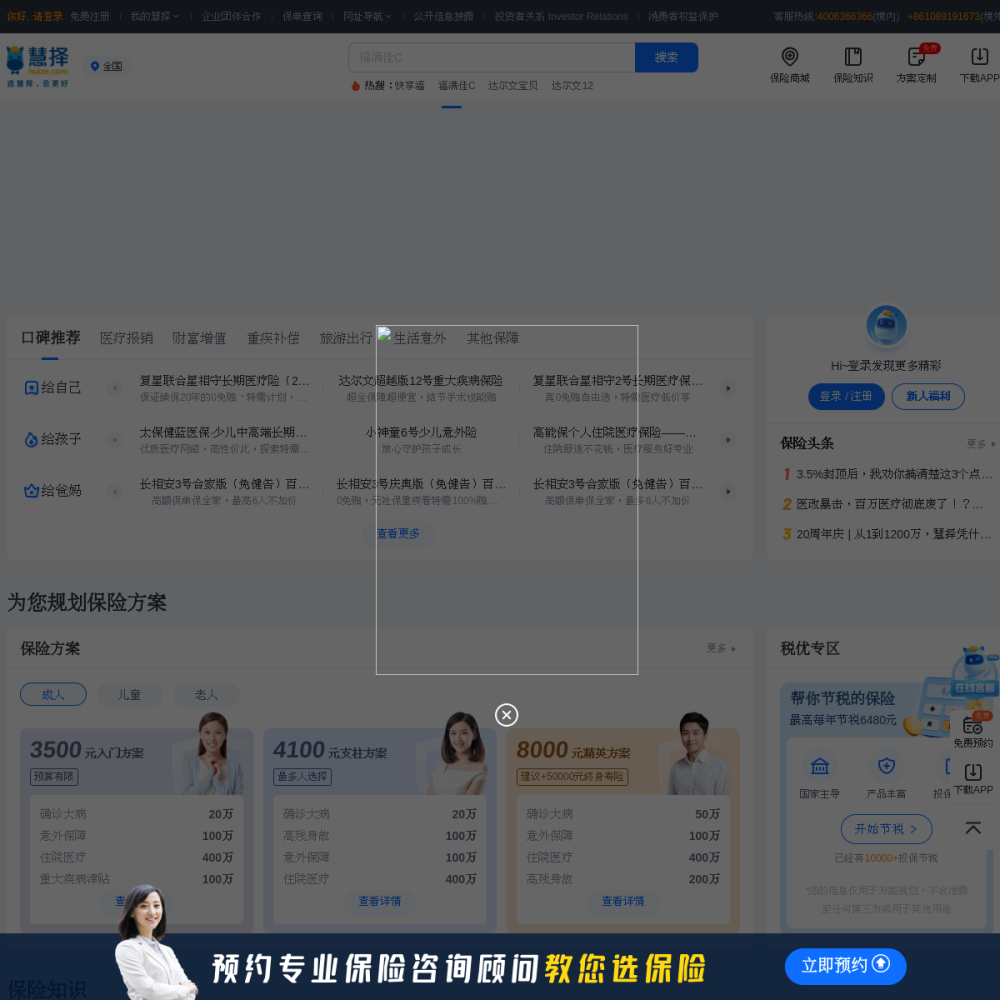Switch to 口碑推荐 tab
Image resolution: width=1000 pixels, height=1000 pixels.
tap(50, 338)
